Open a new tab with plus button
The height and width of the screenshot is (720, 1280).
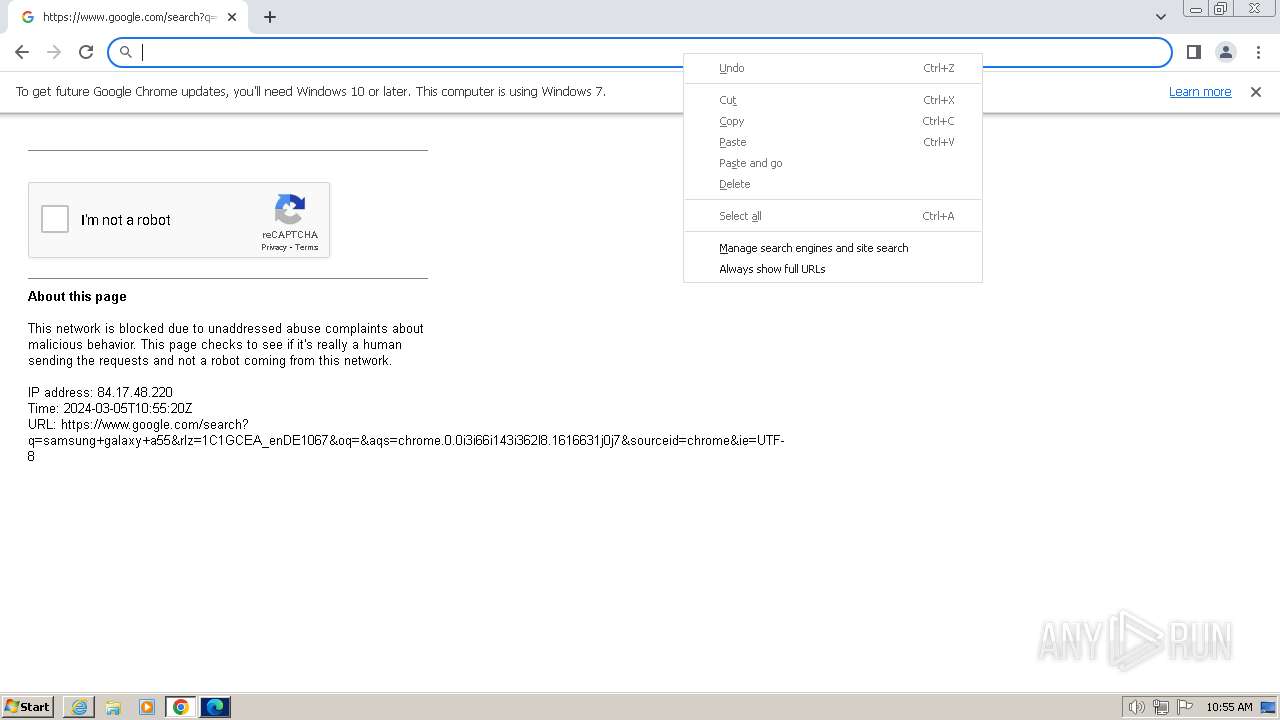click(x=270, y=17)
